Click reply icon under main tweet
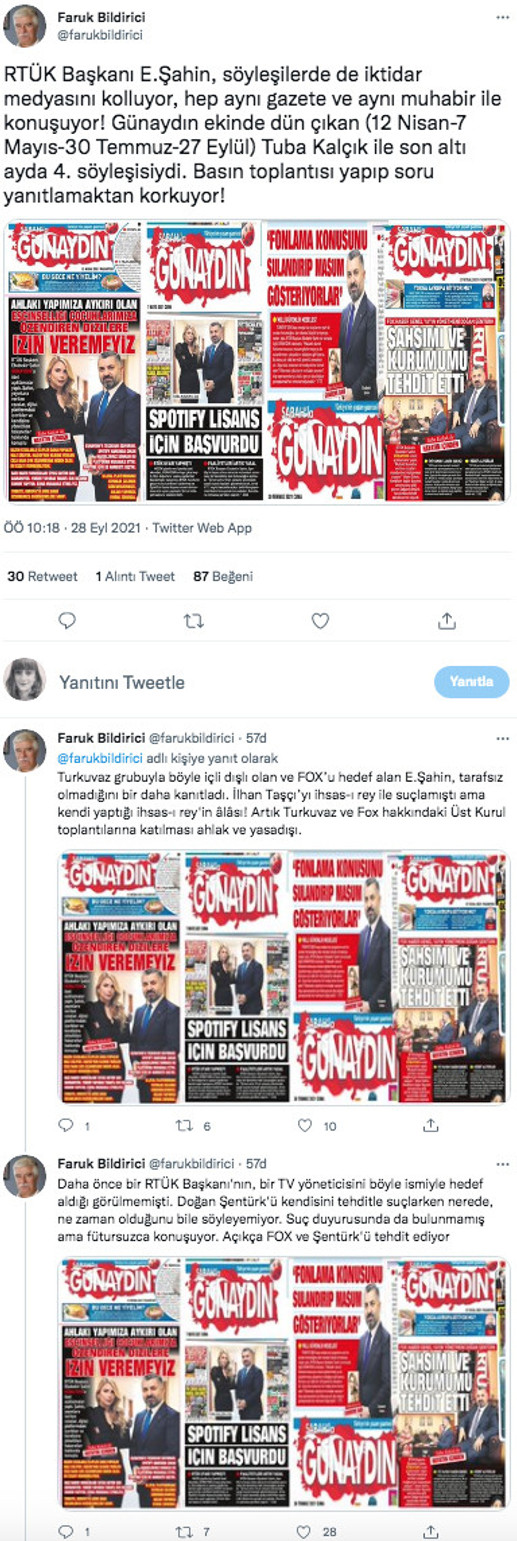This screenshot has width=517, height=1541. (67, 622)
